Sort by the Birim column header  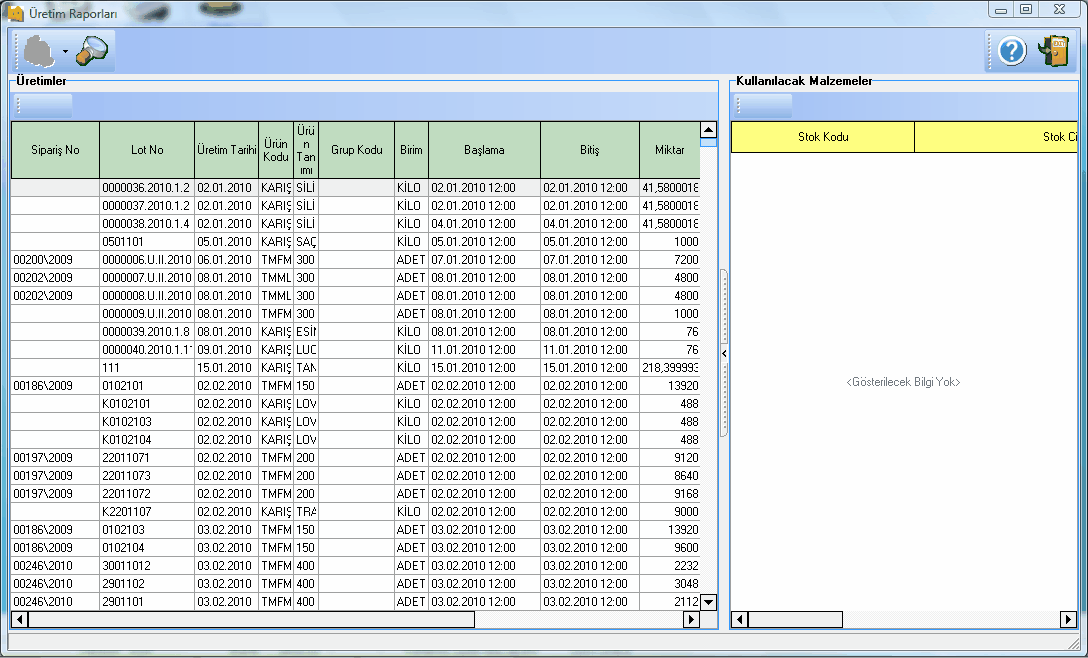411,150
